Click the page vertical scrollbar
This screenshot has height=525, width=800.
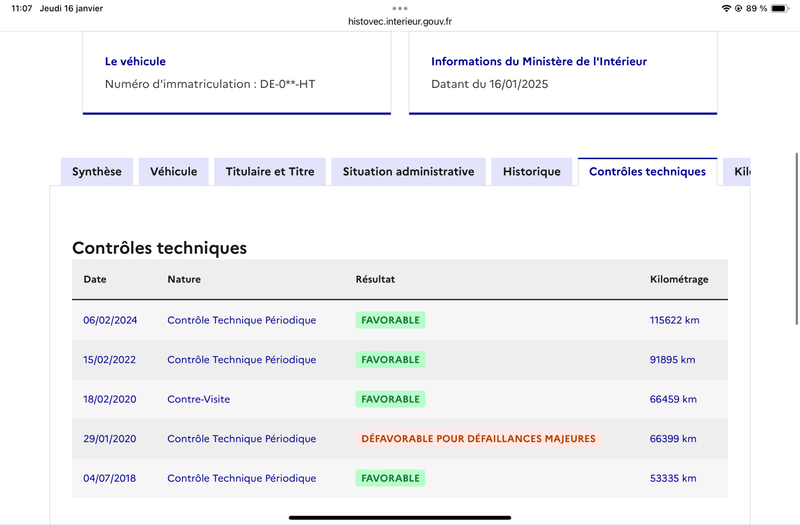pyautogui.click(x=796, y=238)
